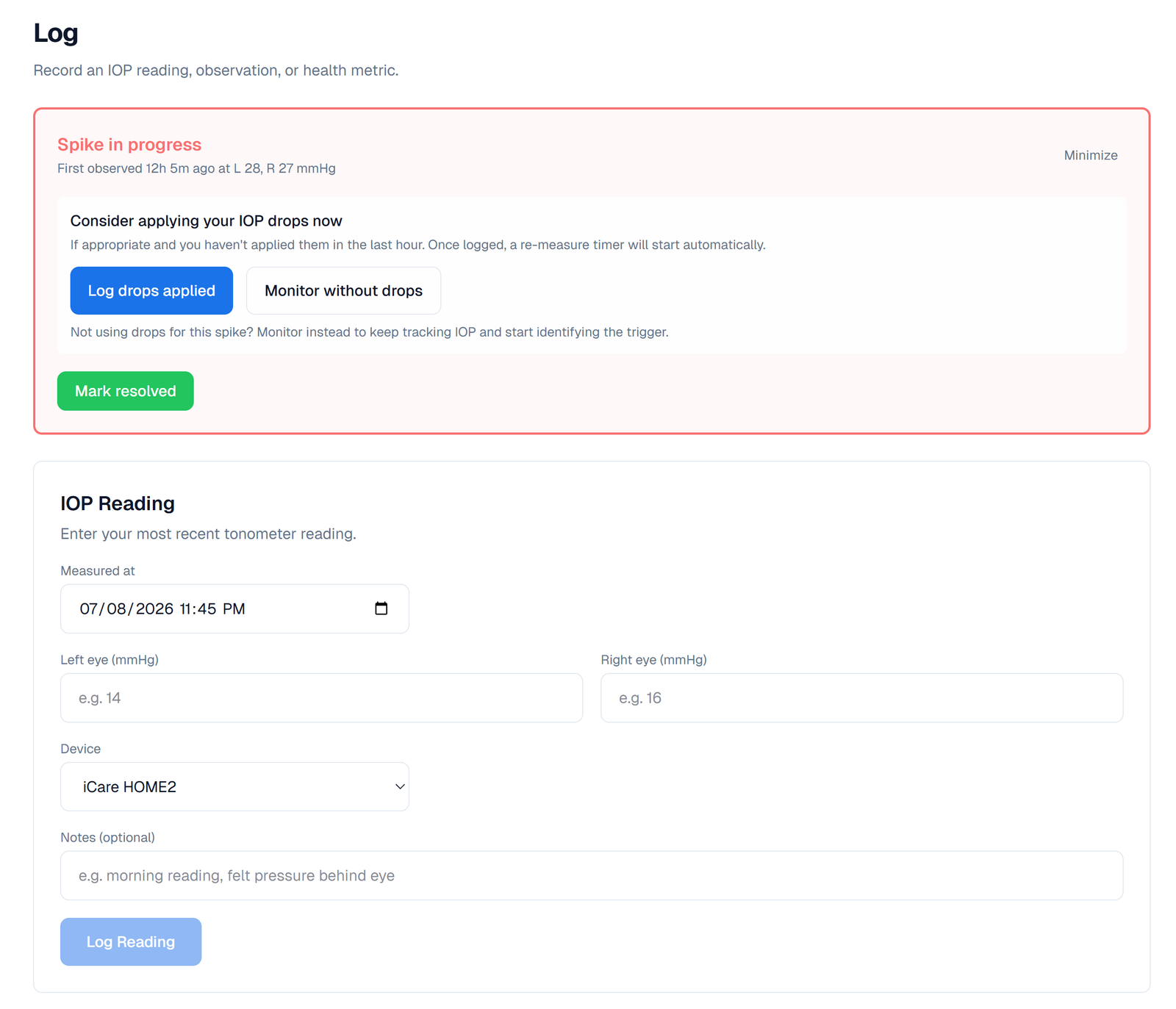The image size is (1176, 1009).
Task: Choose Monitor without drops
Action: [x=343, y=290]
